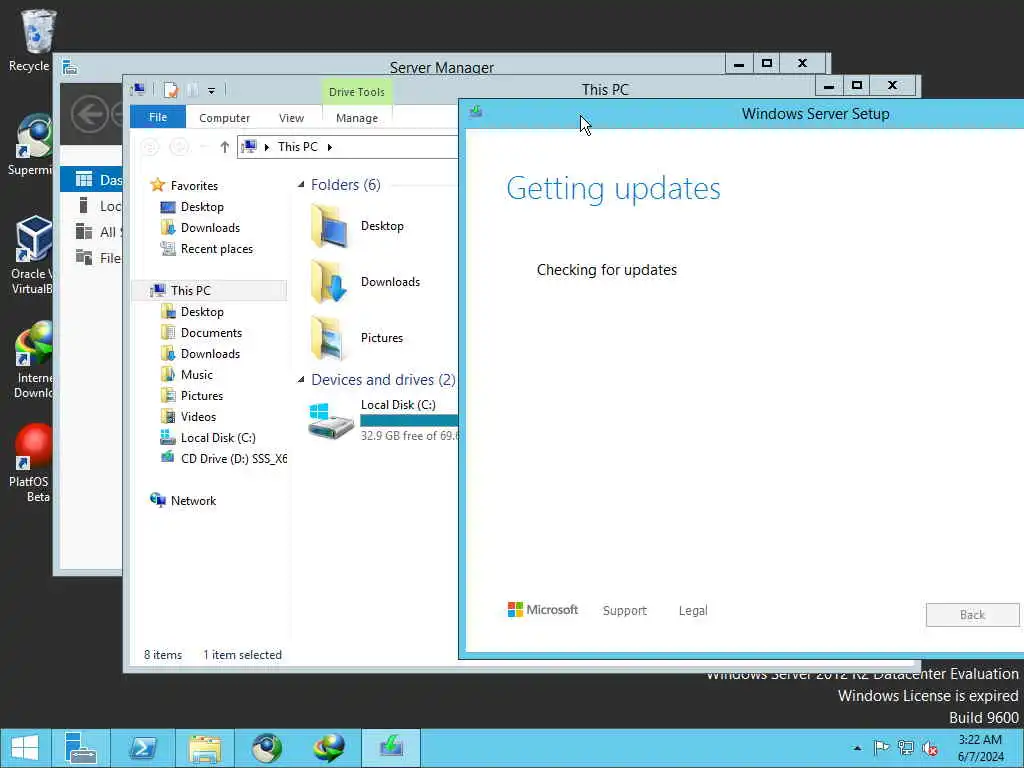Open the Customize Quick Access Toolbar dropdown
Screen dimensions: 1024x768
(x=212, y=91)
